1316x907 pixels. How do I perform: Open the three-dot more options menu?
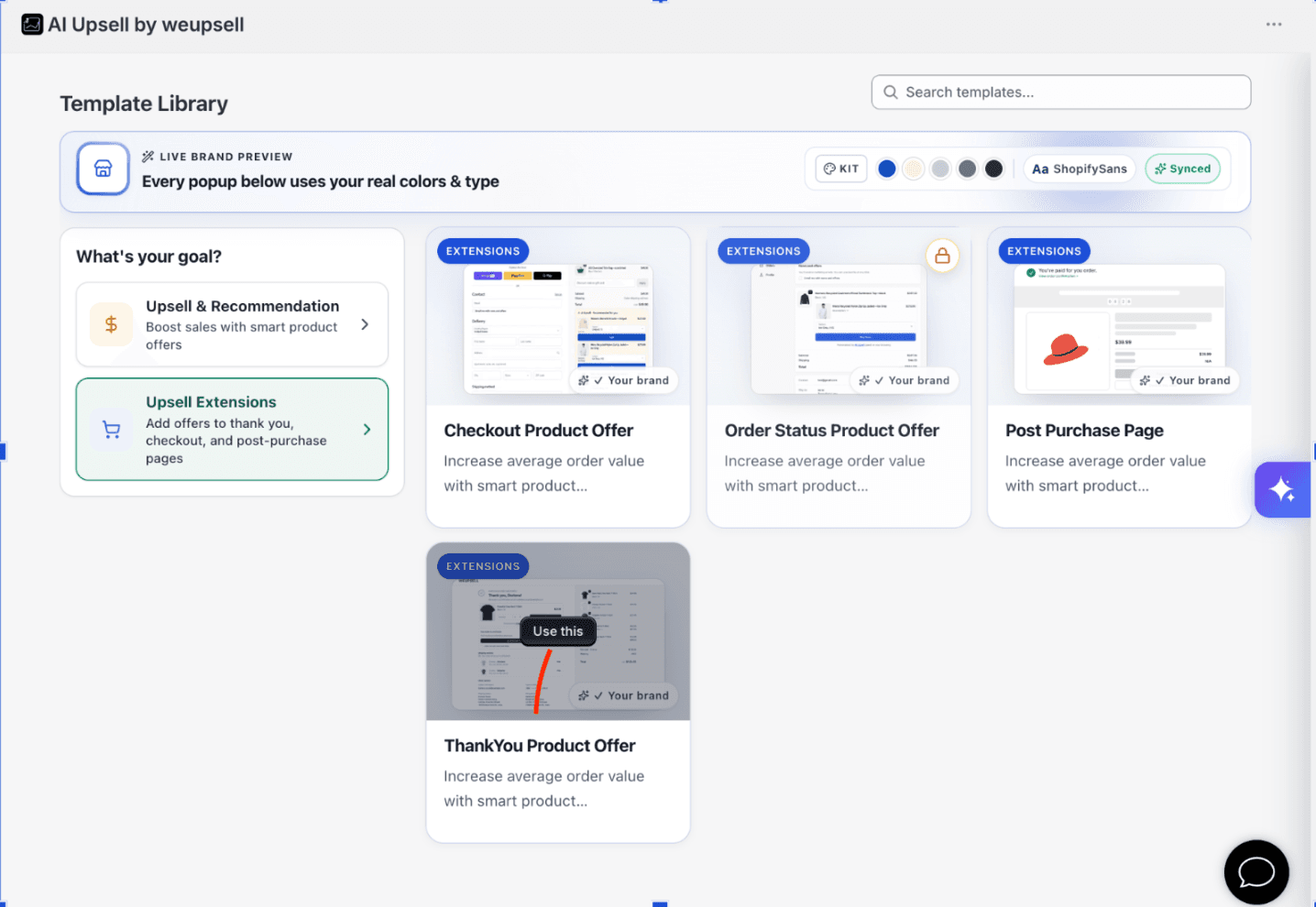pyautogui.click(x=1274, y=25)
